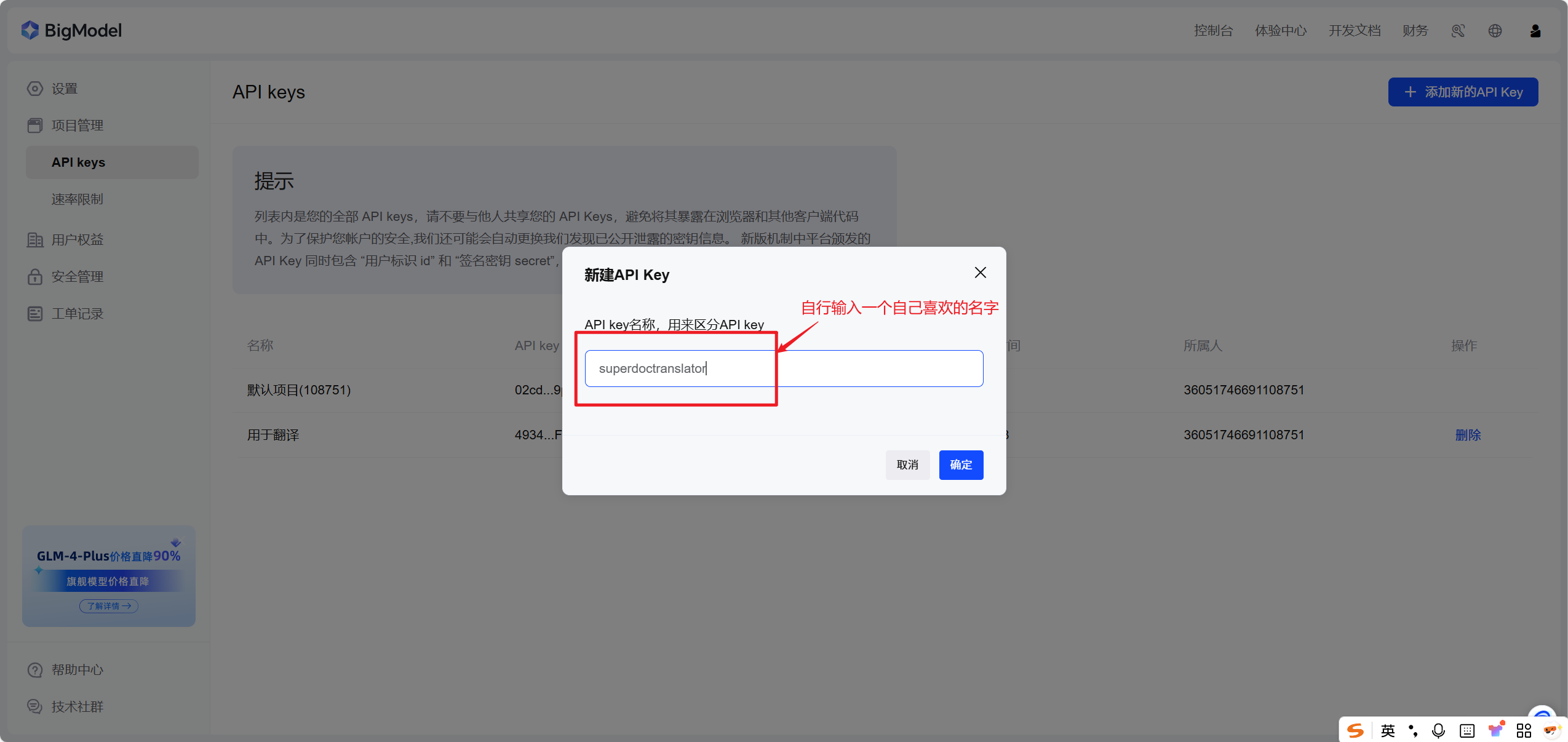Confirm with the 确定 button
Image resolution: width=1568 pixels, height=742 pixels.
tap(960, 465)
